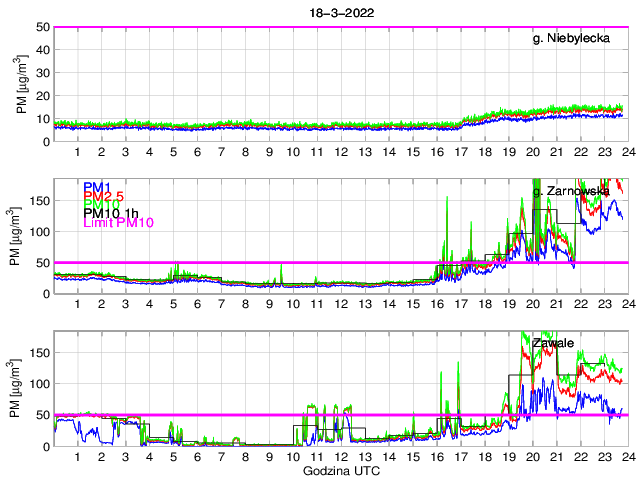Click the 150 tick on the middle plot y-axis
This screenshot has height=480, width=640.
(38, 200)
